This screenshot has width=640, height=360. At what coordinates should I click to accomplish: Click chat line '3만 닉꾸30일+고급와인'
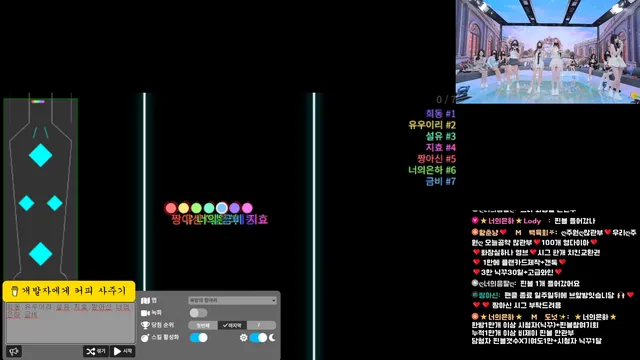(x=517, y=272)
